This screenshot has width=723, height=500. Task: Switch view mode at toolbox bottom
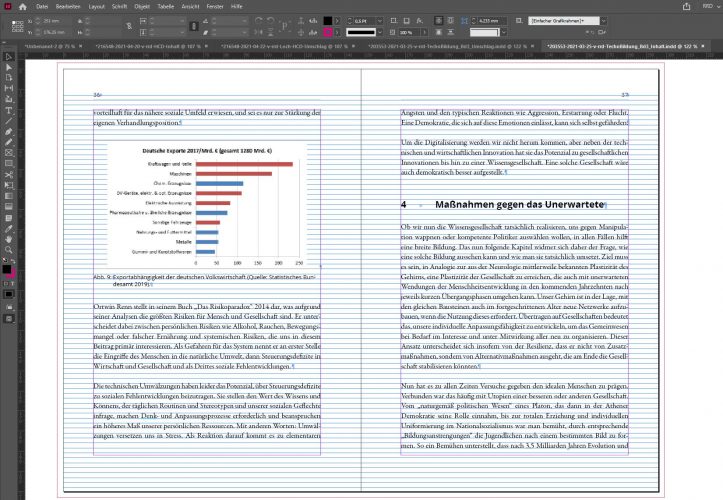(9, 319)
